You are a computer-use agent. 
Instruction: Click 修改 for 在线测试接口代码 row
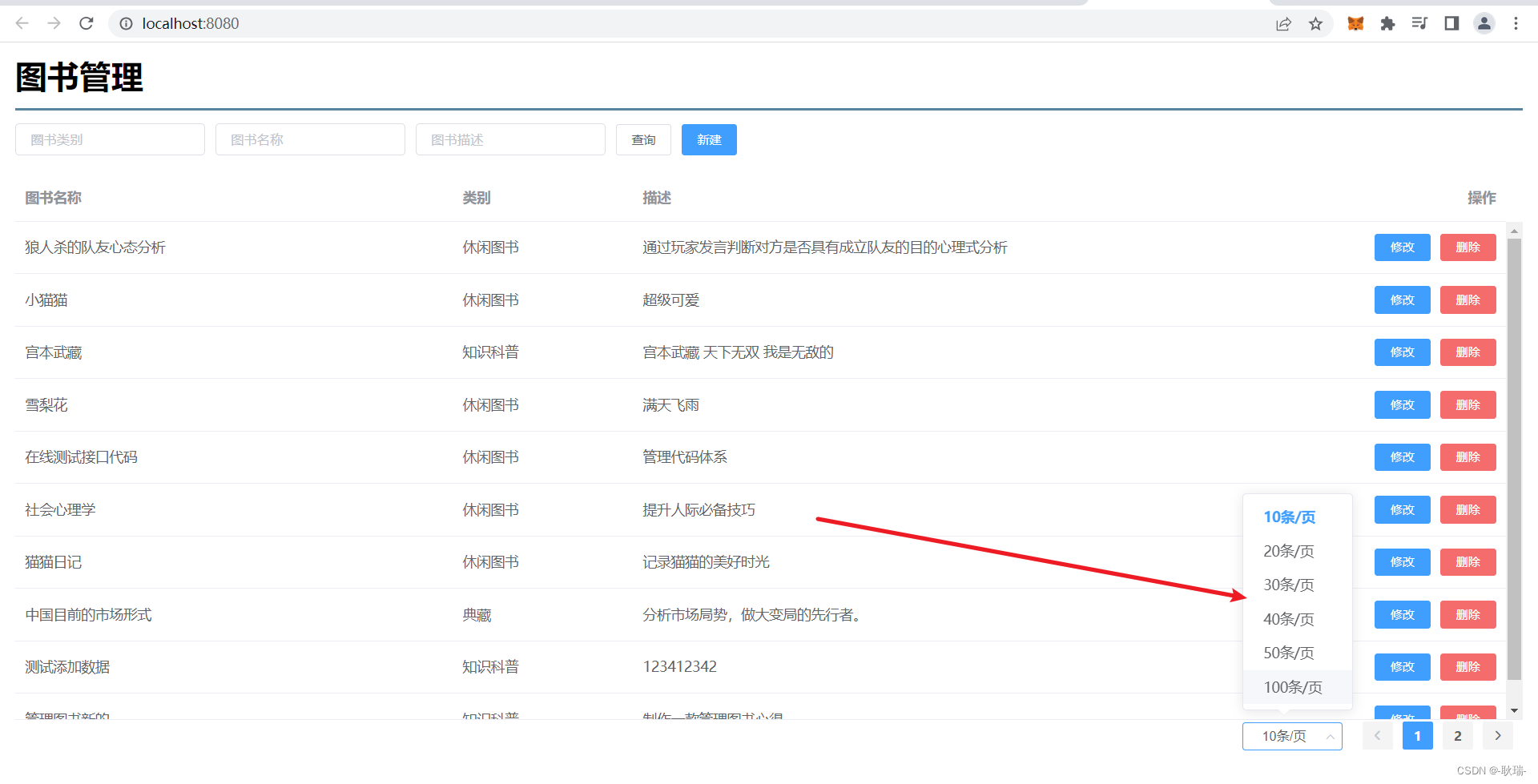[1403, 457]
